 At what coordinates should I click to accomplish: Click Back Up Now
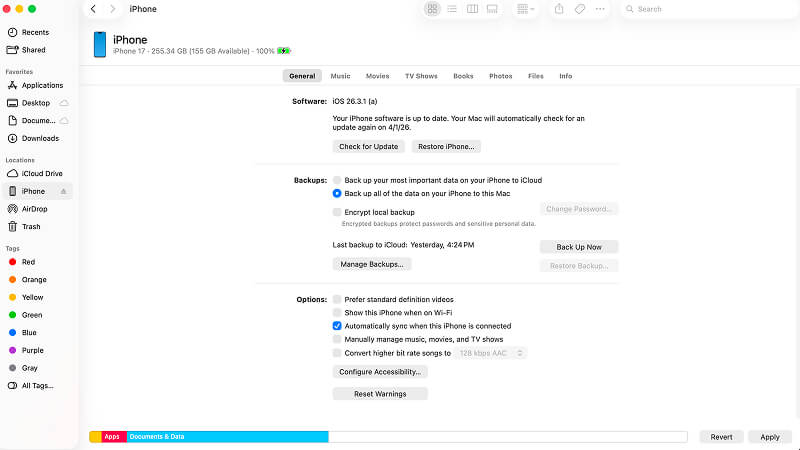coord(579,247)
